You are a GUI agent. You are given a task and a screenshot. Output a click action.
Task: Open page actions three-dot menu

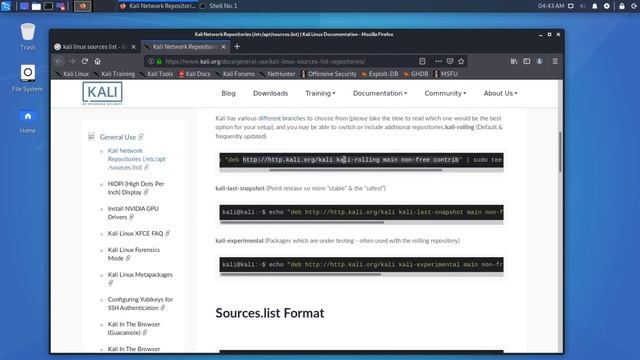pyautogui.click(x=438, y=61)
